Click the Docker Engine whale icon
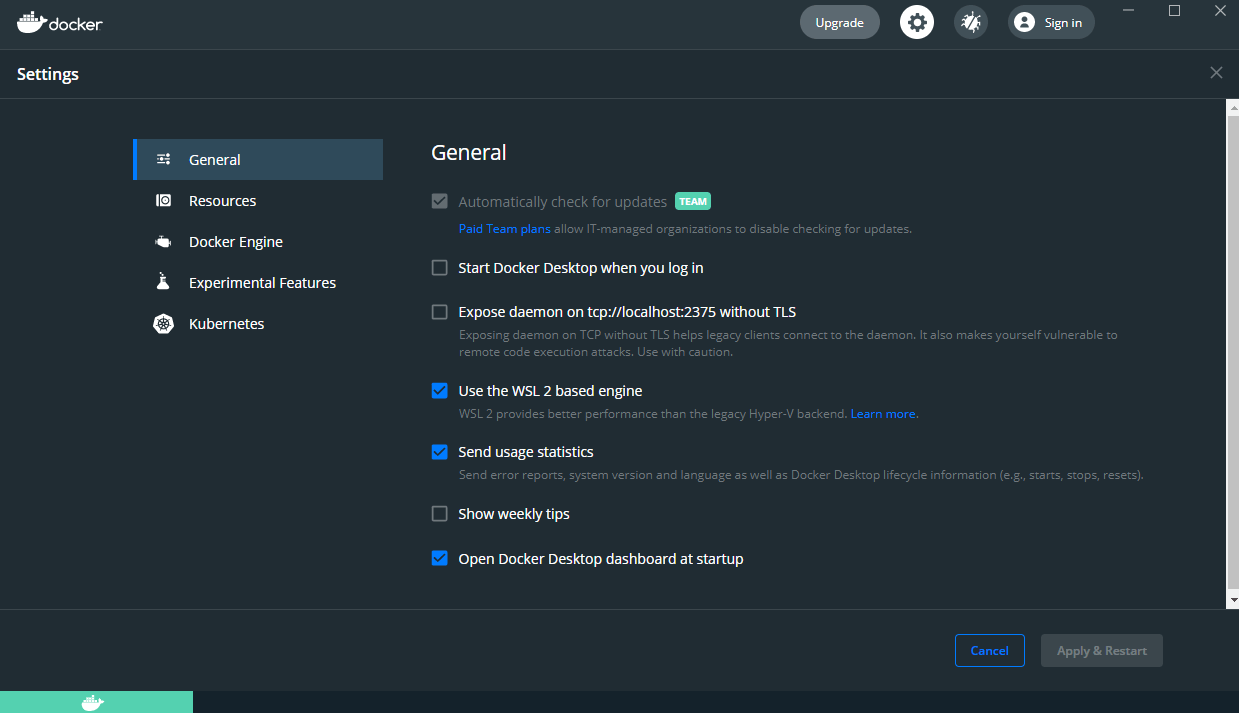The height and width of the screenshot is (713, 1239). pos(163,241)
